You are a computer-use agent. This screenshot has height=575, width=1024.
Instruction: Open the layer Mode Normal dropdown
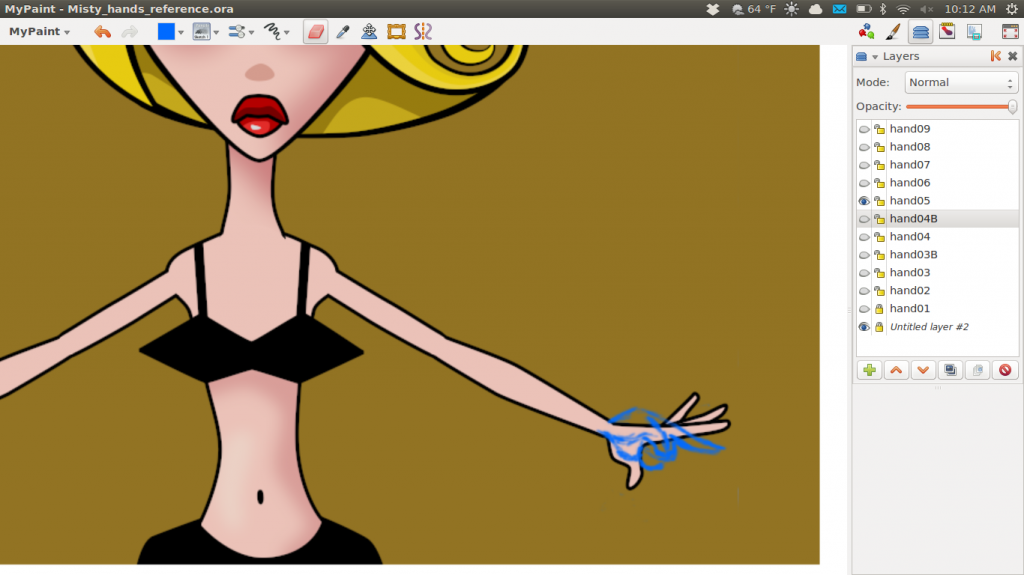pyautogui.click(x=961, y=82)
